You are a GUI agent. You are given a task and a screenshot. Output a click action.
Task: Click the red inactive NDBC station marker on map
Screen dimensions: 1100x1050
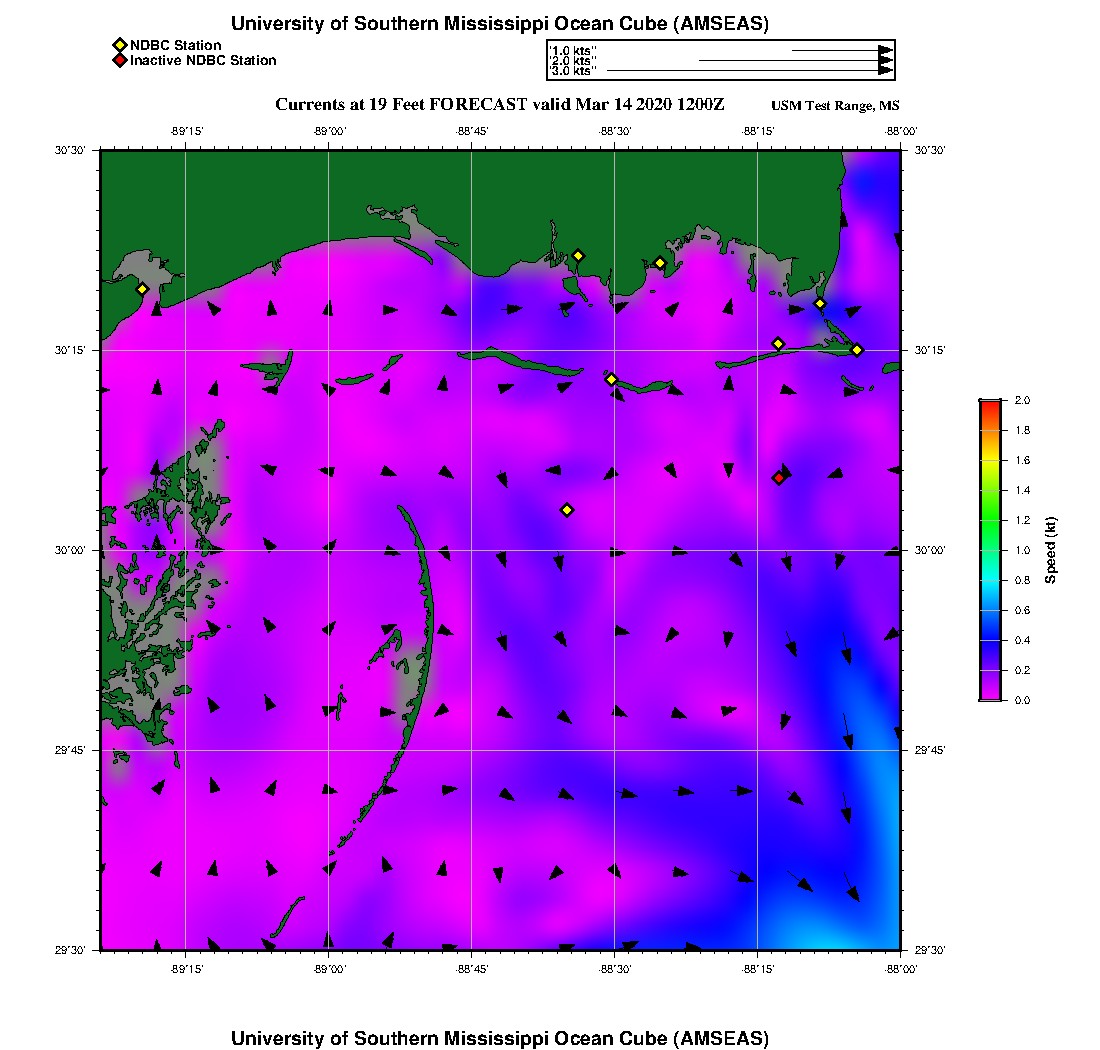[778, 478]
